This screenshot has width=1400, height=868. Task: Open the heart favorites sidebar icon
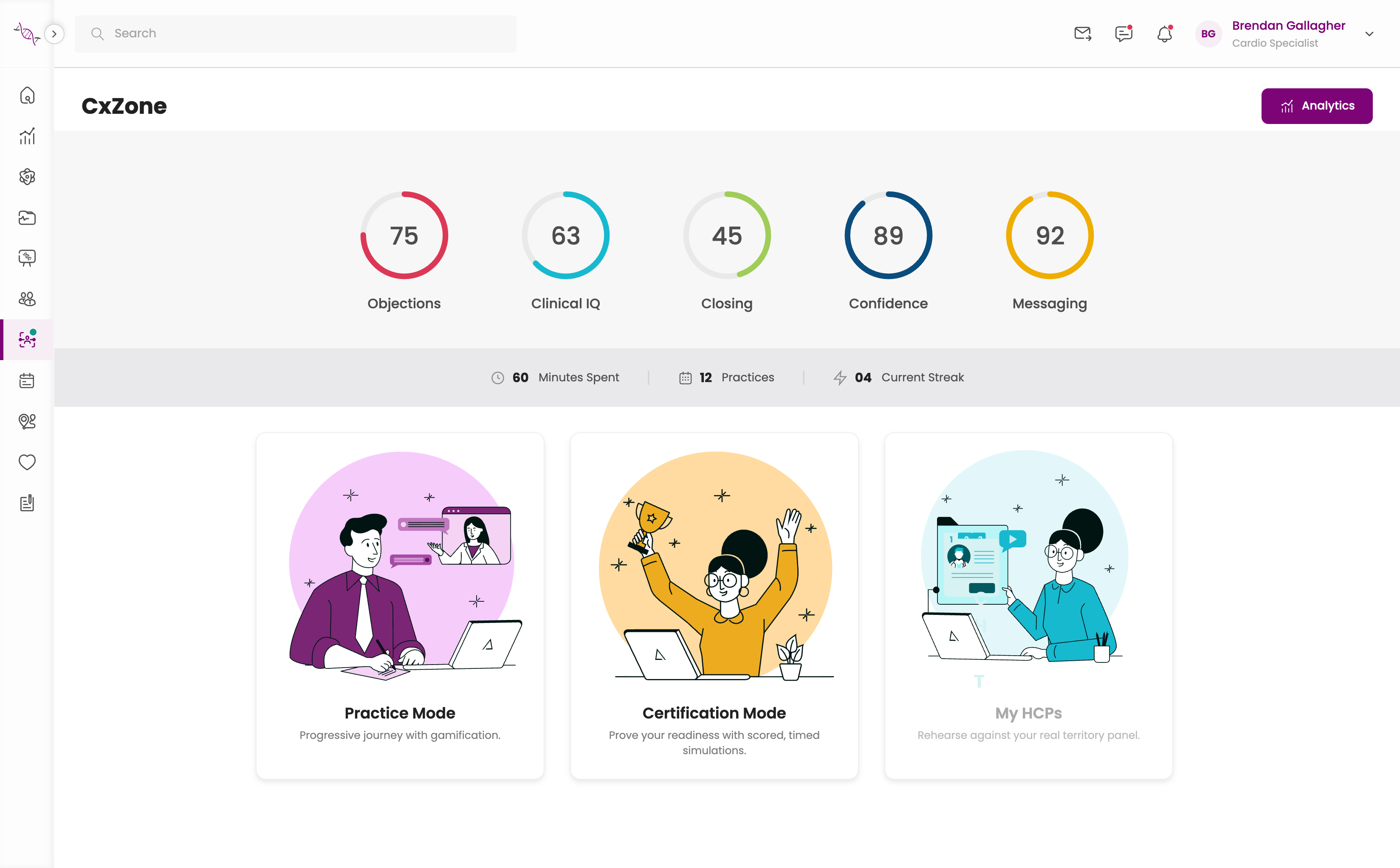click(x=27, y=462)
